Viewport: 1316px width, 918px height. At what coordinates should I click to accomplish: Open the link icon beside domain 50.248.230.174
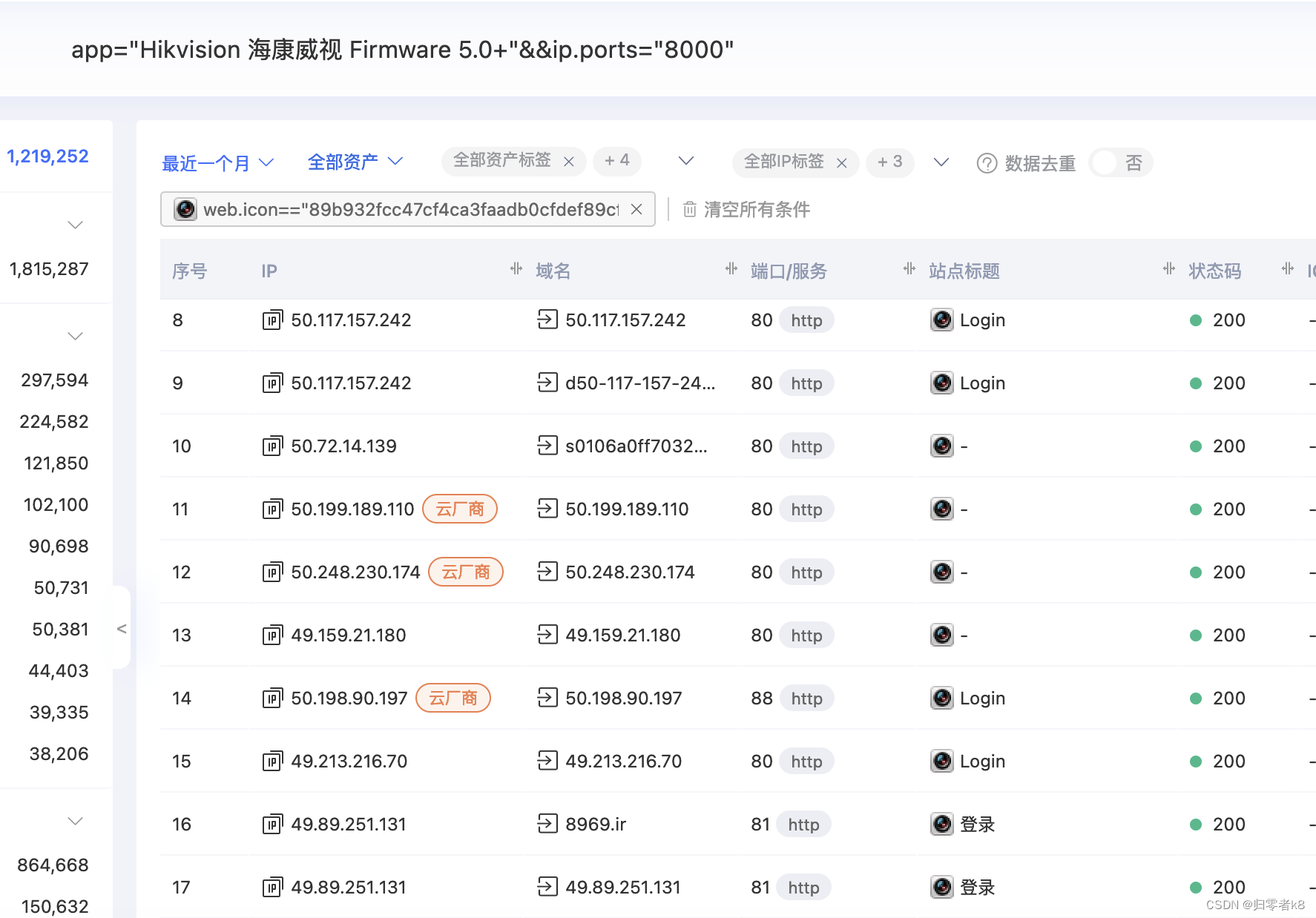pyautogui.click(x=547, y=572)
